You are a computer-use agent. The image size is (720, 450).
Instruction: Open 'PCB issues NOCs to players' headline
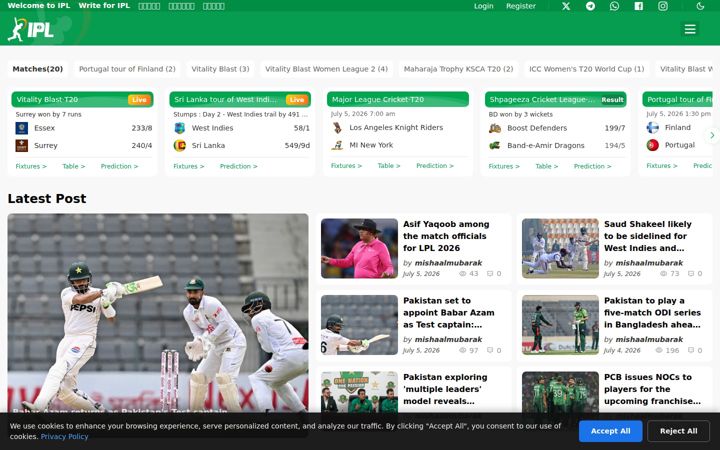click(652, 389)
